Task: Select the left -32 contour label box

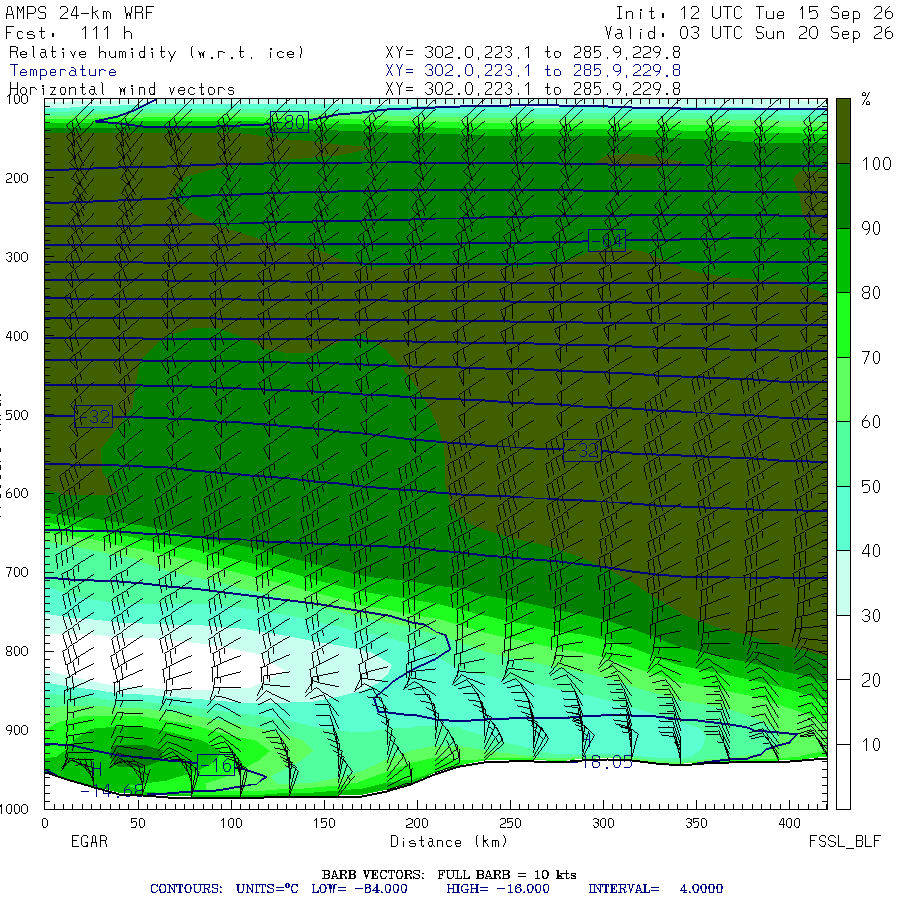Action: pyautogui.click(x=94, y=416)
